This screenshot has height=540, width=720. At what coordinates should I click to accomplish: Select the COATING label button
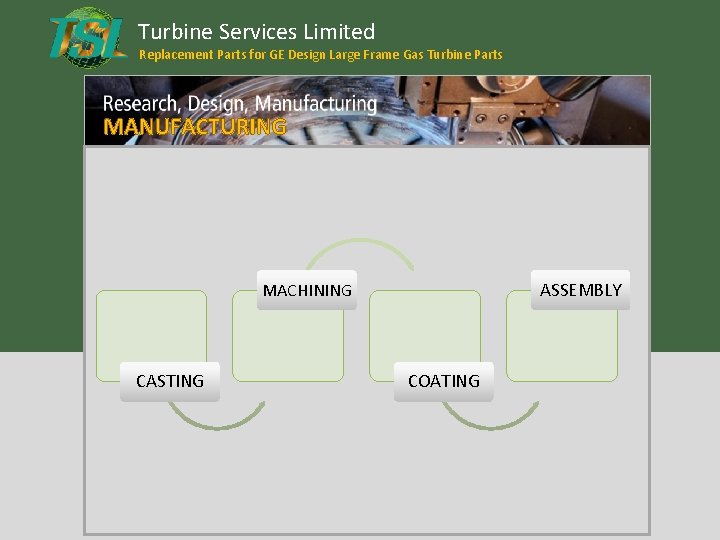point(444,382)
